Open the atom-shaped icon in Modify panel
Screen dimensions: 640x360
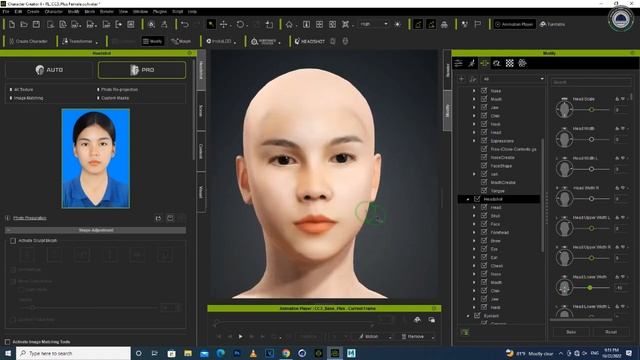pos(522,63)
